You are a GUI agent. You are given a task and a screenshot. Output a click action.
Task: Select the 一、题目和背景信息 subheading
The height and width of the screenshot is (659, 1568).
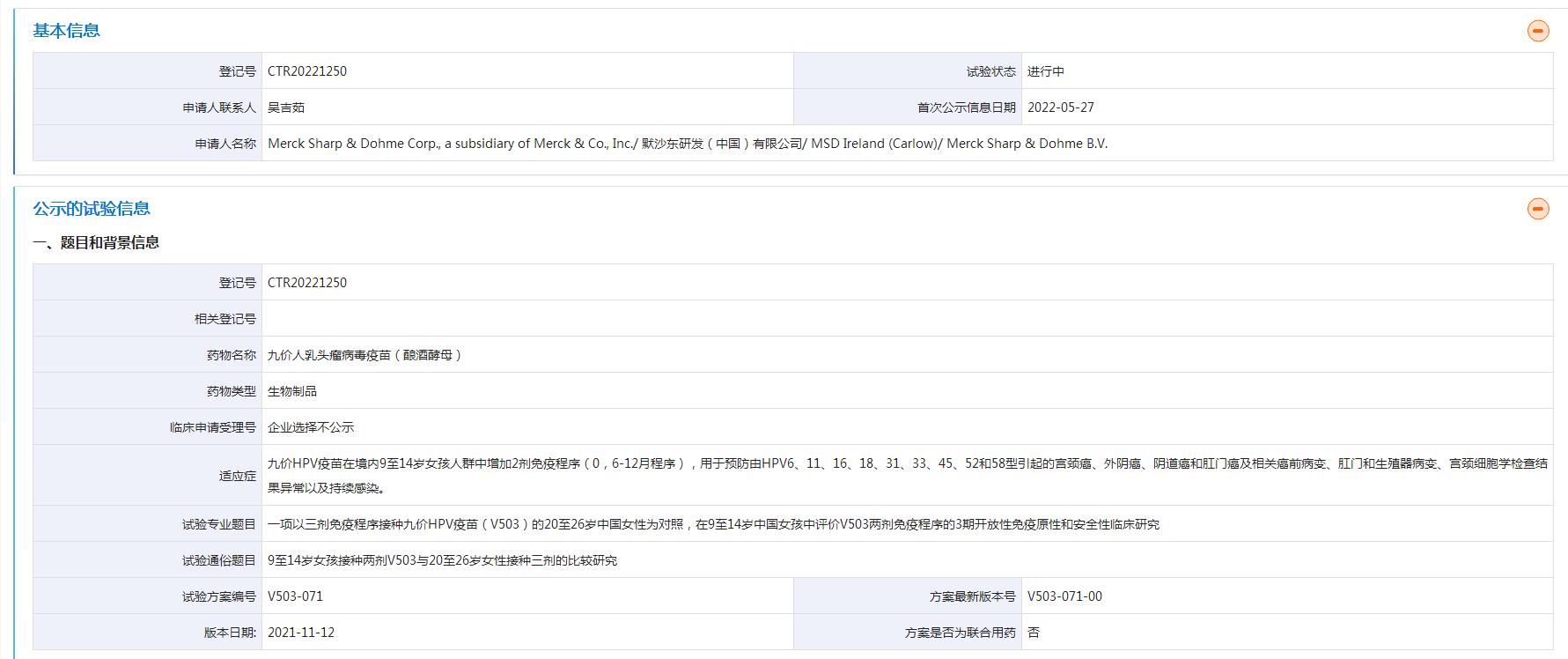pos(96,243)
